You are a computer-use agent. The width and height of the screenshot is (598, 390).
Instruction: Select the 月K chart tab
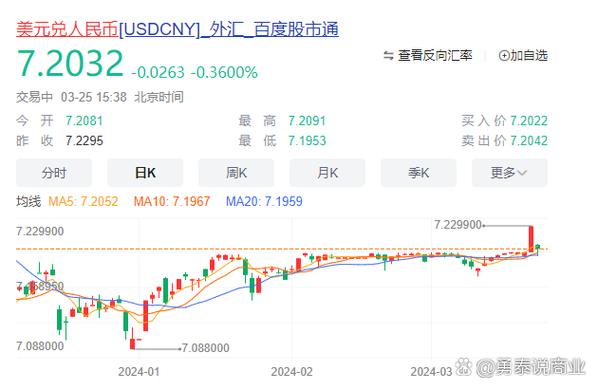(x=327, y=173)
